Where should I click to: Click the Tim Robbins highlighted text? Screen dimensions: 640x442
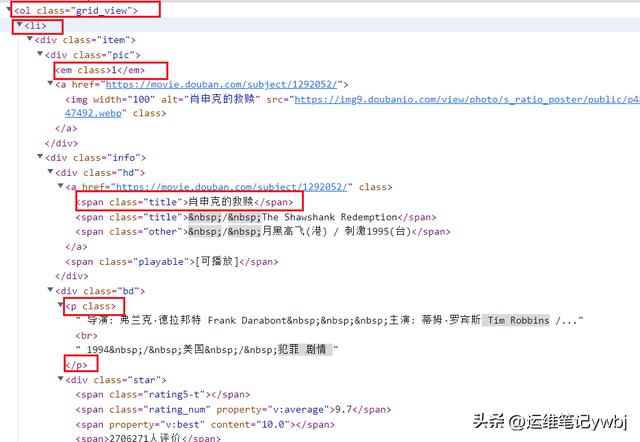[518, 320]
